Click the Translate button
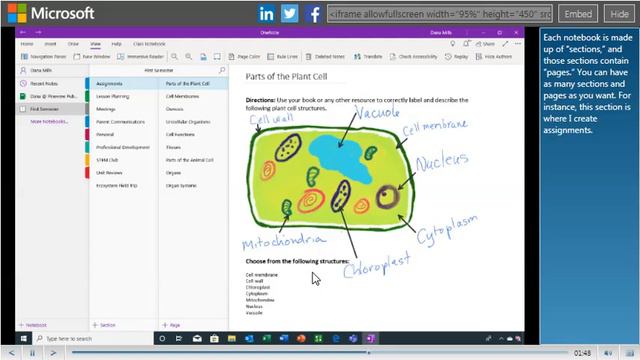Viewport: 640px width, 360px height. (x=368, y=57)
